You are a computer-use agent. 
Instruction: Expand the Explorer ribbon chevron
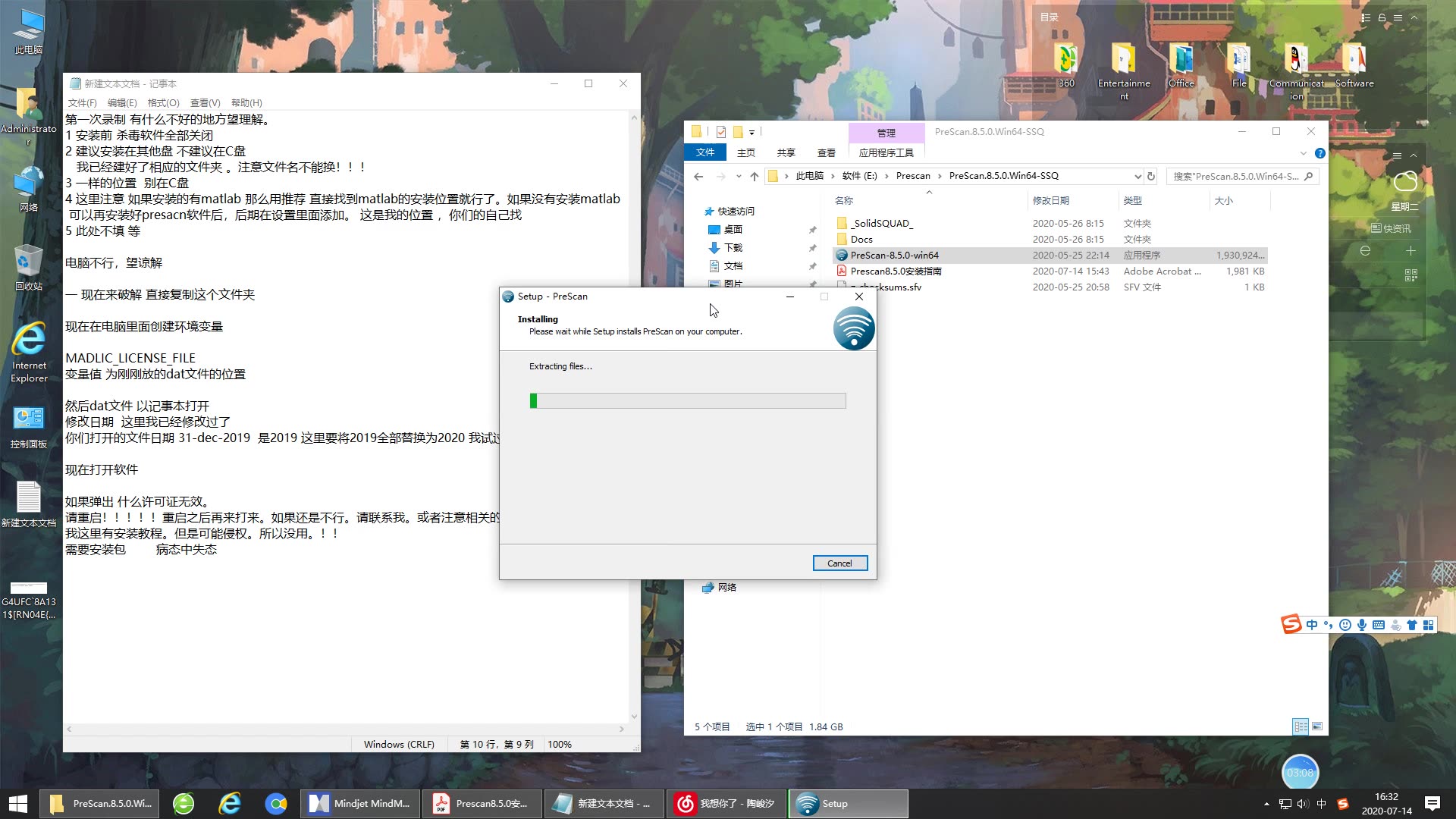pos(1303,153)
